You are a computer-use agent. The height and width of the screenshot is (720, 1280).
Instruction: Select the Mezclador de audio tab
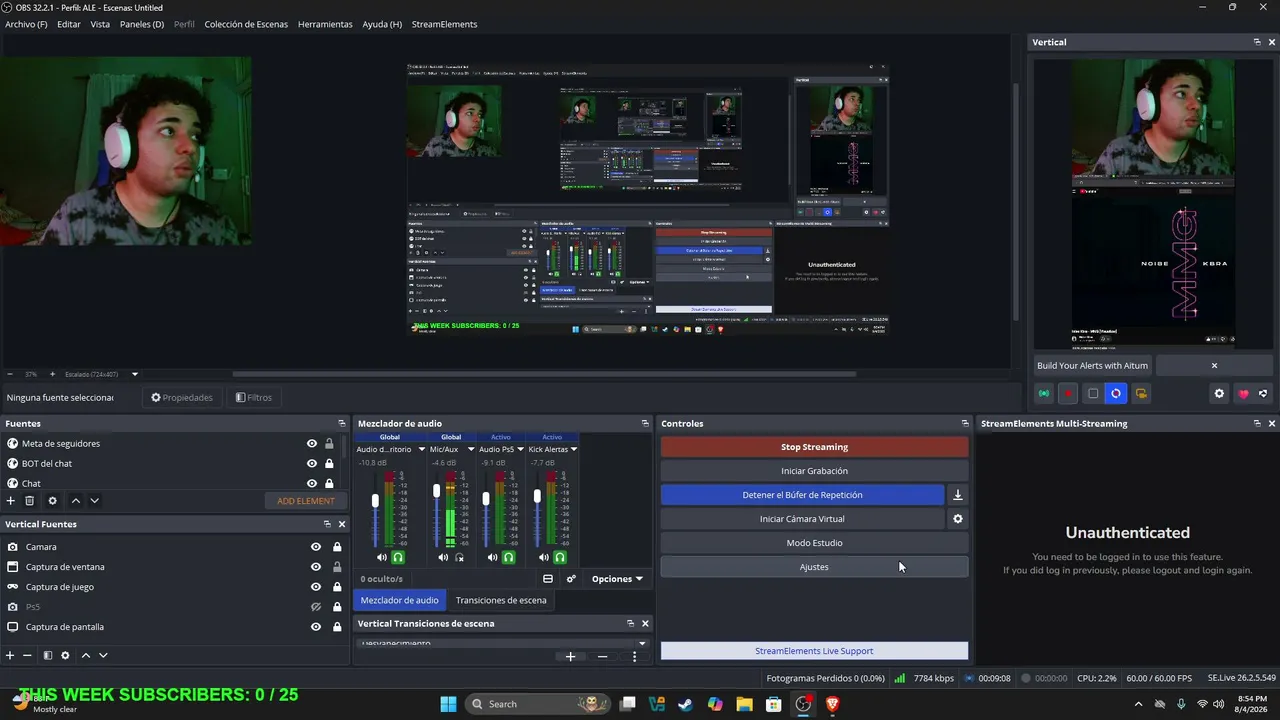pos(399,600)
